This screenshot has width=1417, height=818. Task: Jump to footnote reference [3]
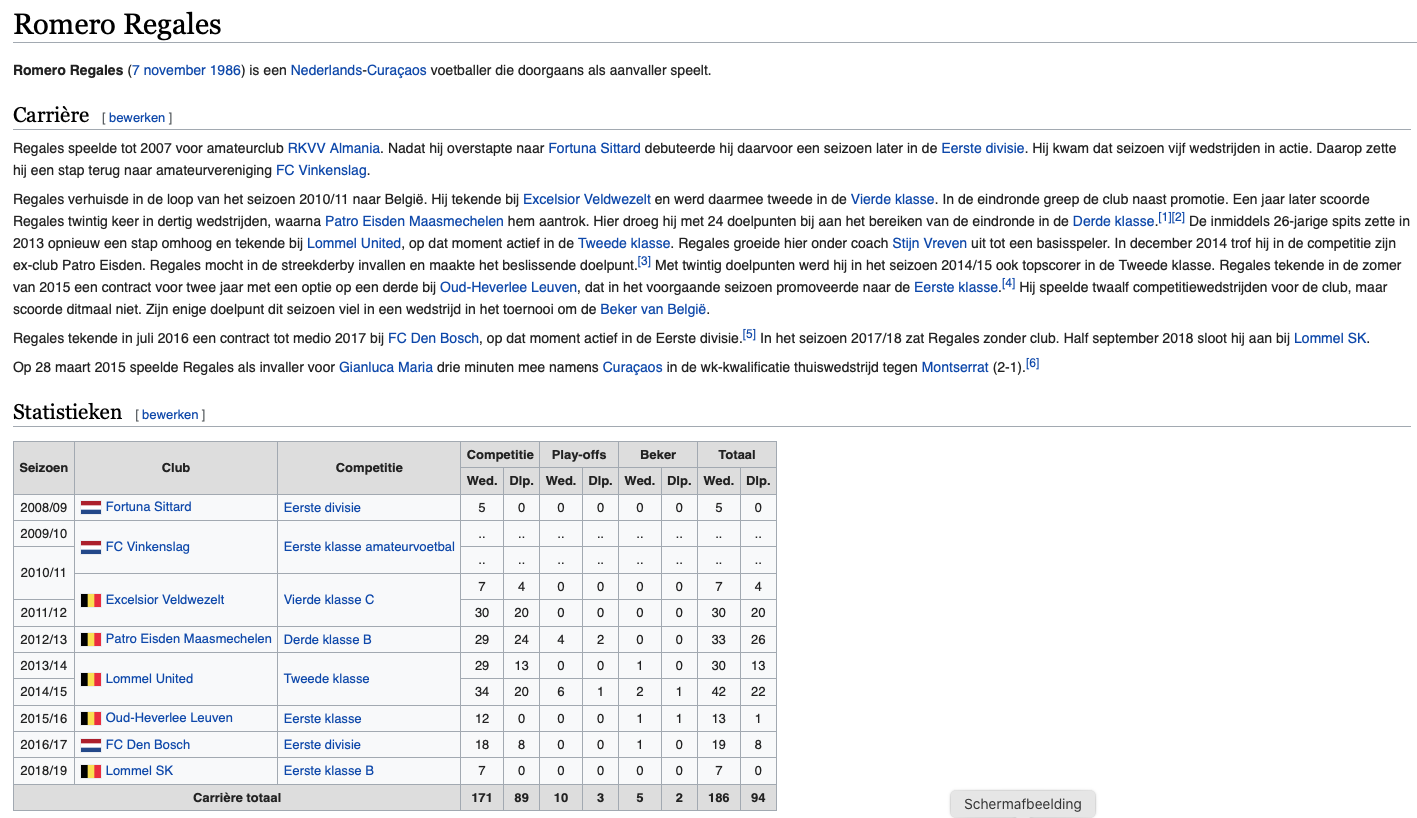pyautogui.click(x=644, y=261)
